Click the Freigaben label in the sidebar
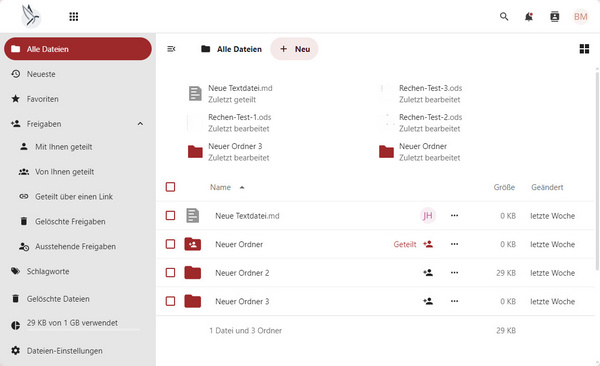 [x=44, y=124]
